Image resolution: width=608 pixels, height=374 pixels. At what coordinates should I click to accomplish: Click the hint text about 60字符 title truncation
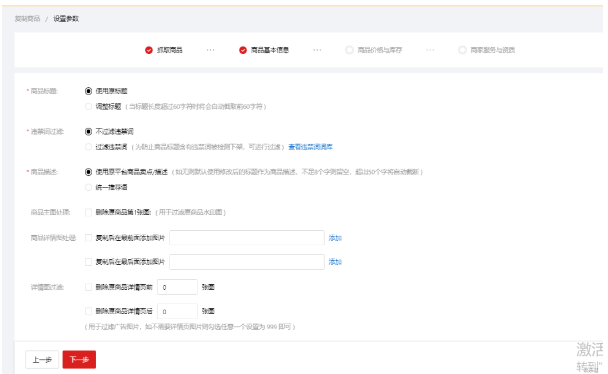(196, 107)
